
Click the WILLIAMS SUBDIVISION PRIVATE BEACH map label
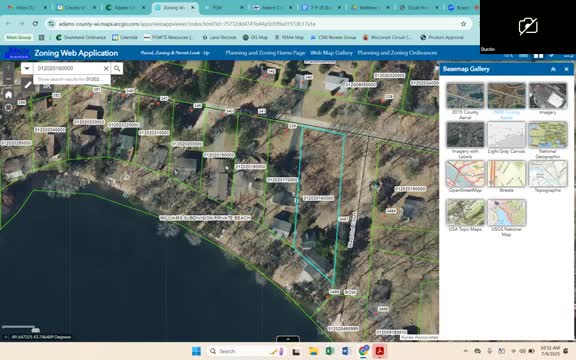[205, 218]
